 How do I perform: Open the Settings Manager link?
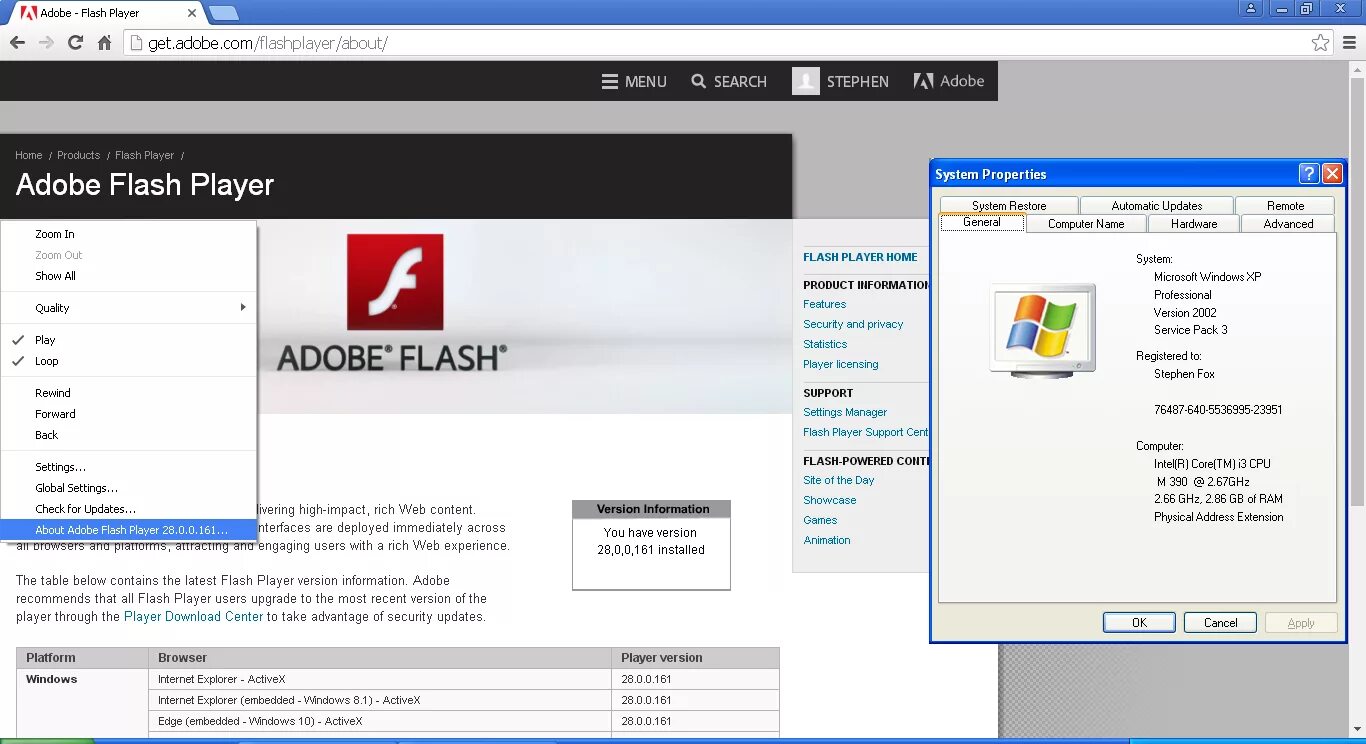tap(845, 412)
